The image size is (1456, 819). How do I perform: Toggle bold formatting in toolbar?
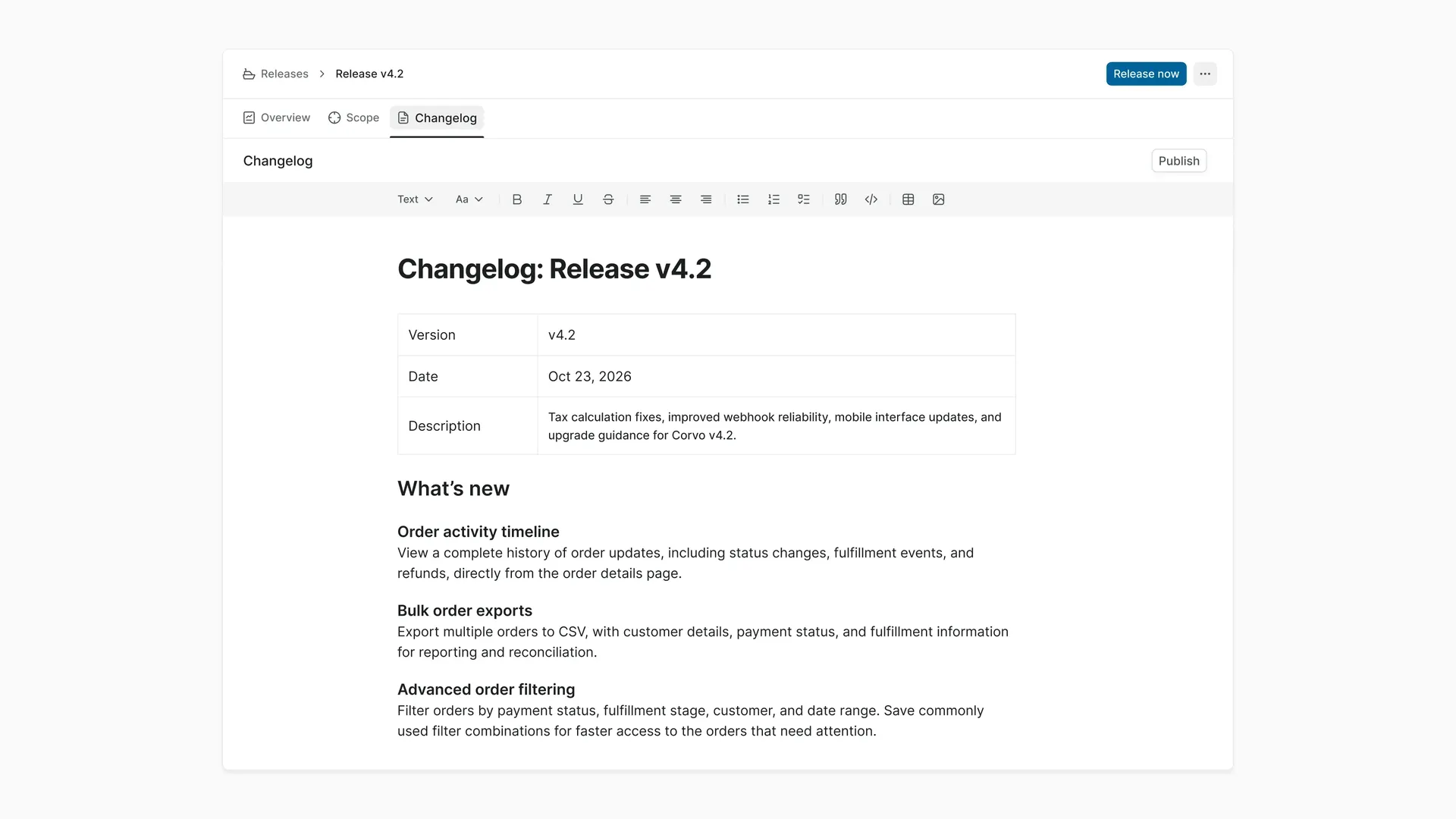click(517, 199)
